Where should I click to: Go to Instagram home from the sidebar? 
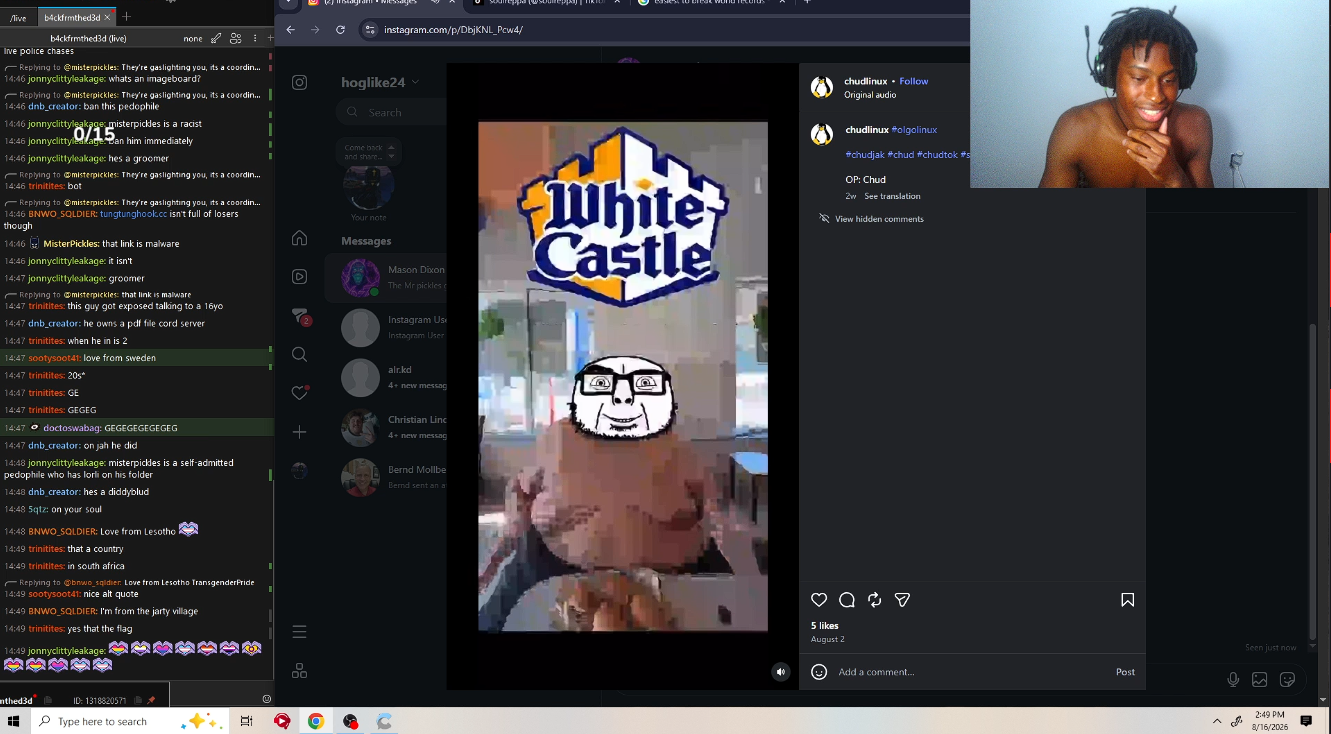[x=299, y=238]
